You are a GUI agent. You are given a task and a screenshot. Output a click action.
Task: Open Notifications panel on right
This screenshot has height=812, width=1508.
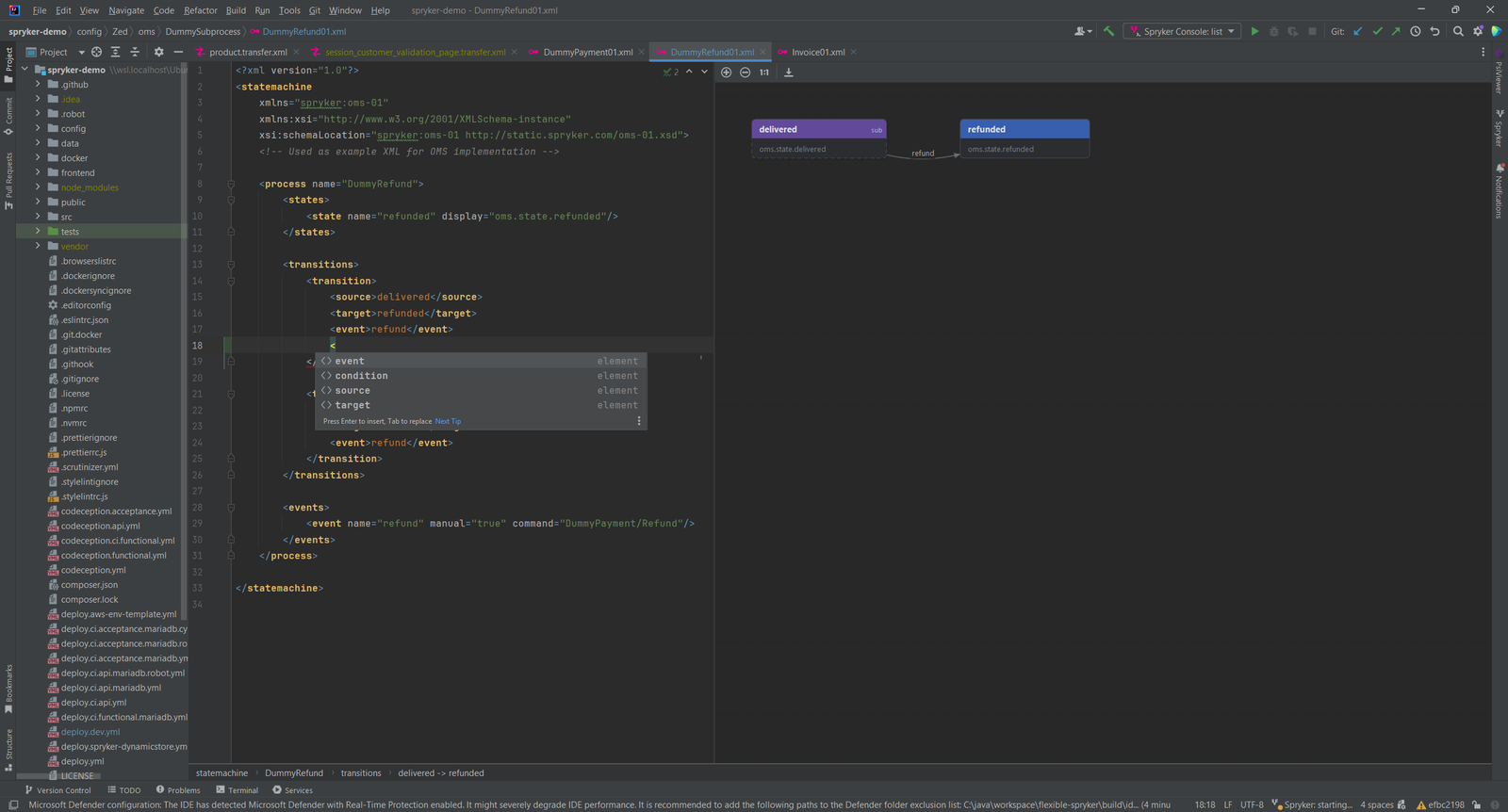click(x=1499, y=191)
